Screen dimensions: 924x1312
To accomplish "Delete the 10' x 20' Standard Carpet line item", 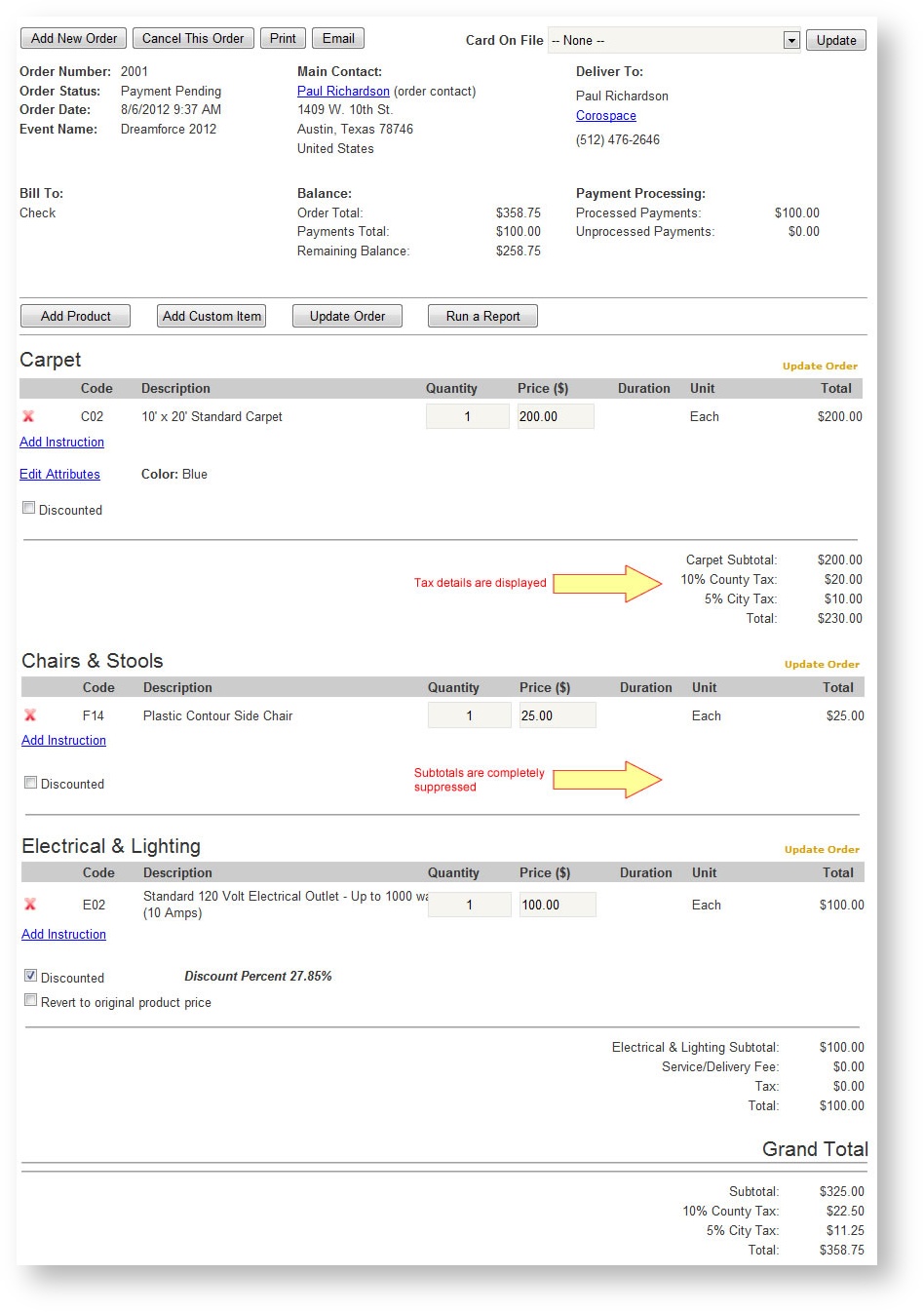I will coord(29,416).
